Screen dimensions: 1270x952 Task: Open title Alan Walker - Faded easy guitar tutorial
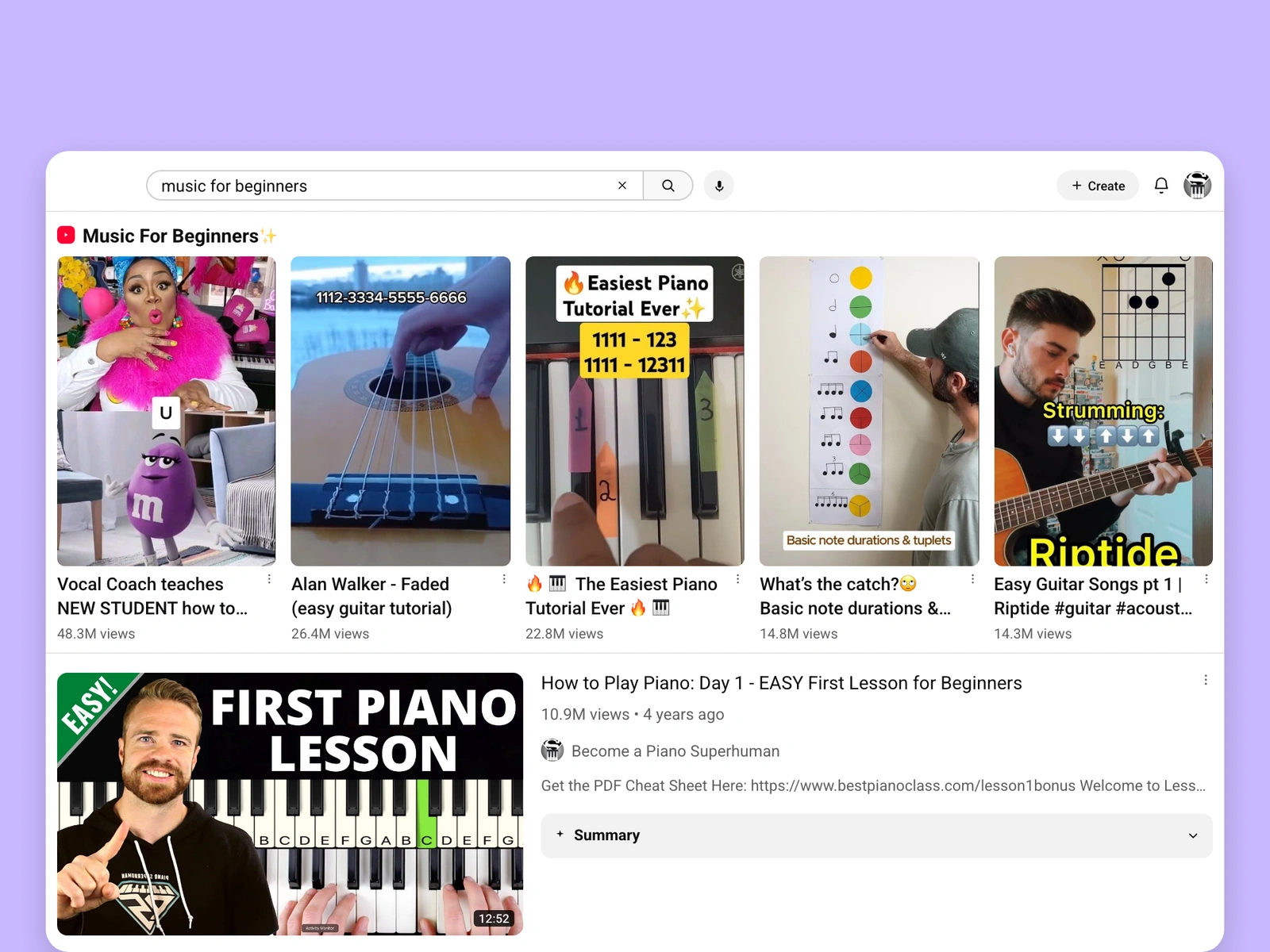pos(371,596)
